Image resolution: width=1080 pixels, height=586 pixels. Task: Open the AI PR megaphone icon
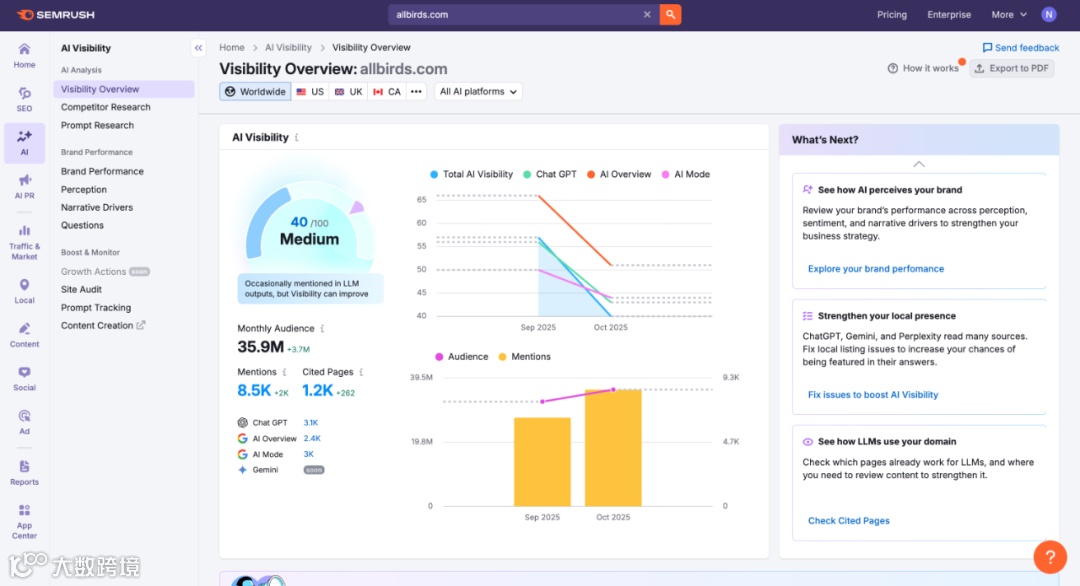point(24,186)
